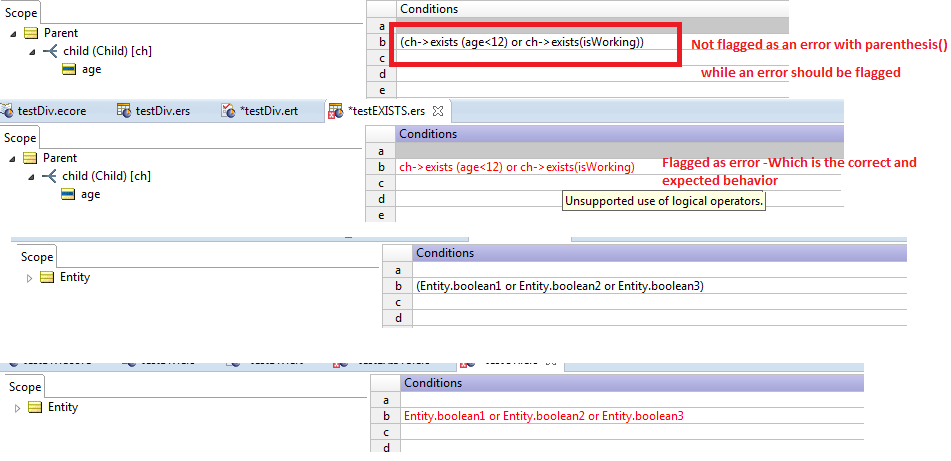Screen dimensions: 951x461
Task: Select age attribute icon in testEXISTS.ers Scope tree
Action: click(69, 194)
